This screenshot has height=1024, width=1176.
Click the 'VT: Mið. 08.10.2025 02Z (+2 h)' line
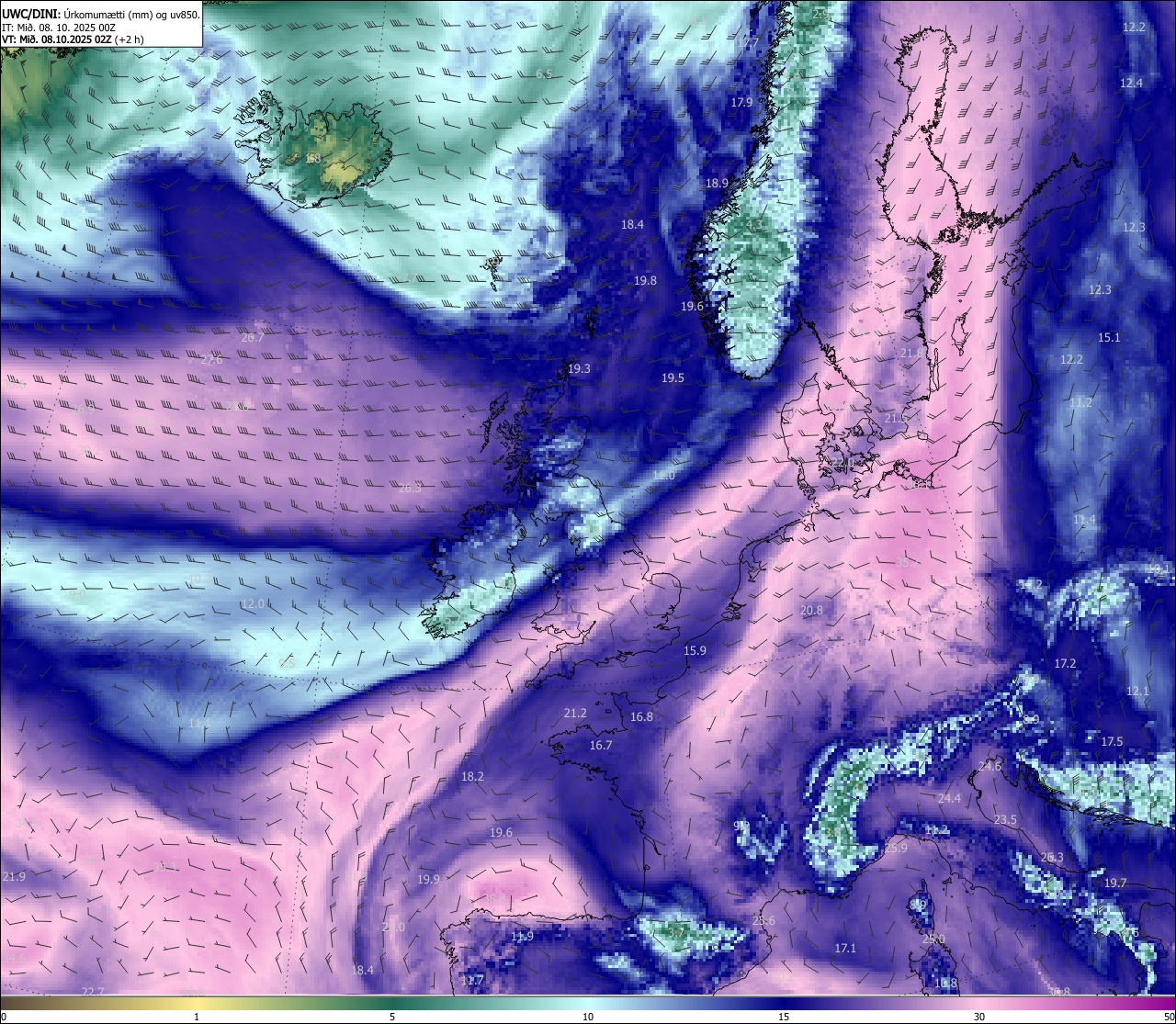[73, 39]
